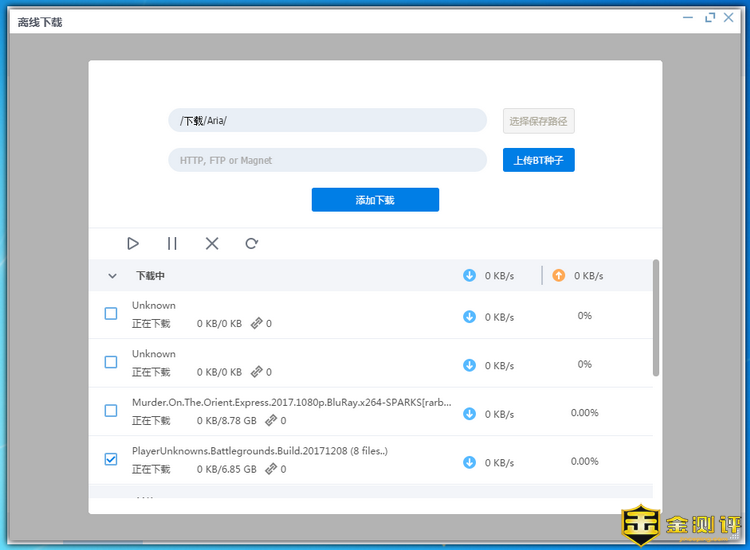
Task: Click the pause downloads icon
Action: coord(172,243)
